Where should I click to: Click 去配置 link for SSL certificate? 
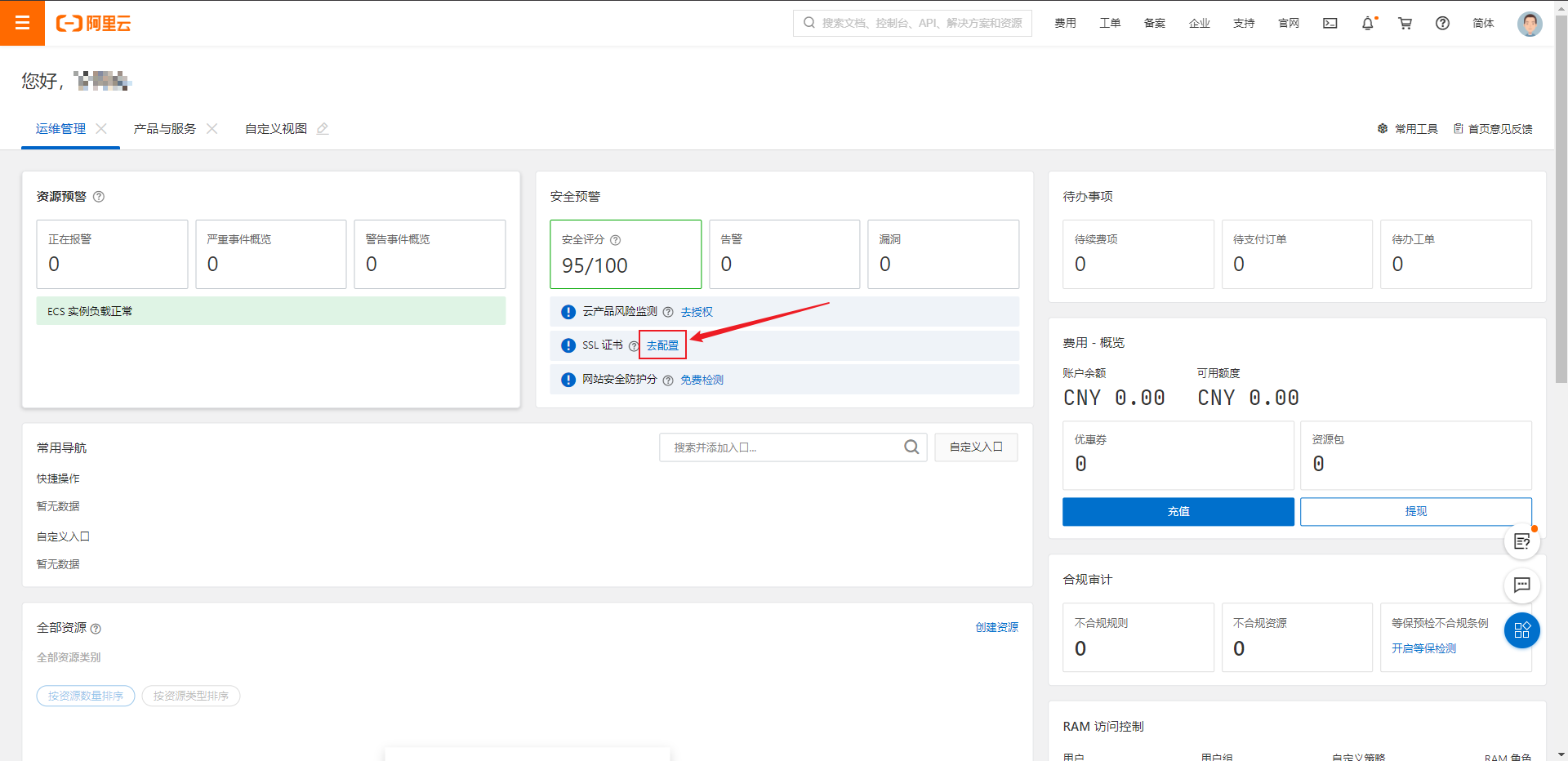tap(662, 345)
